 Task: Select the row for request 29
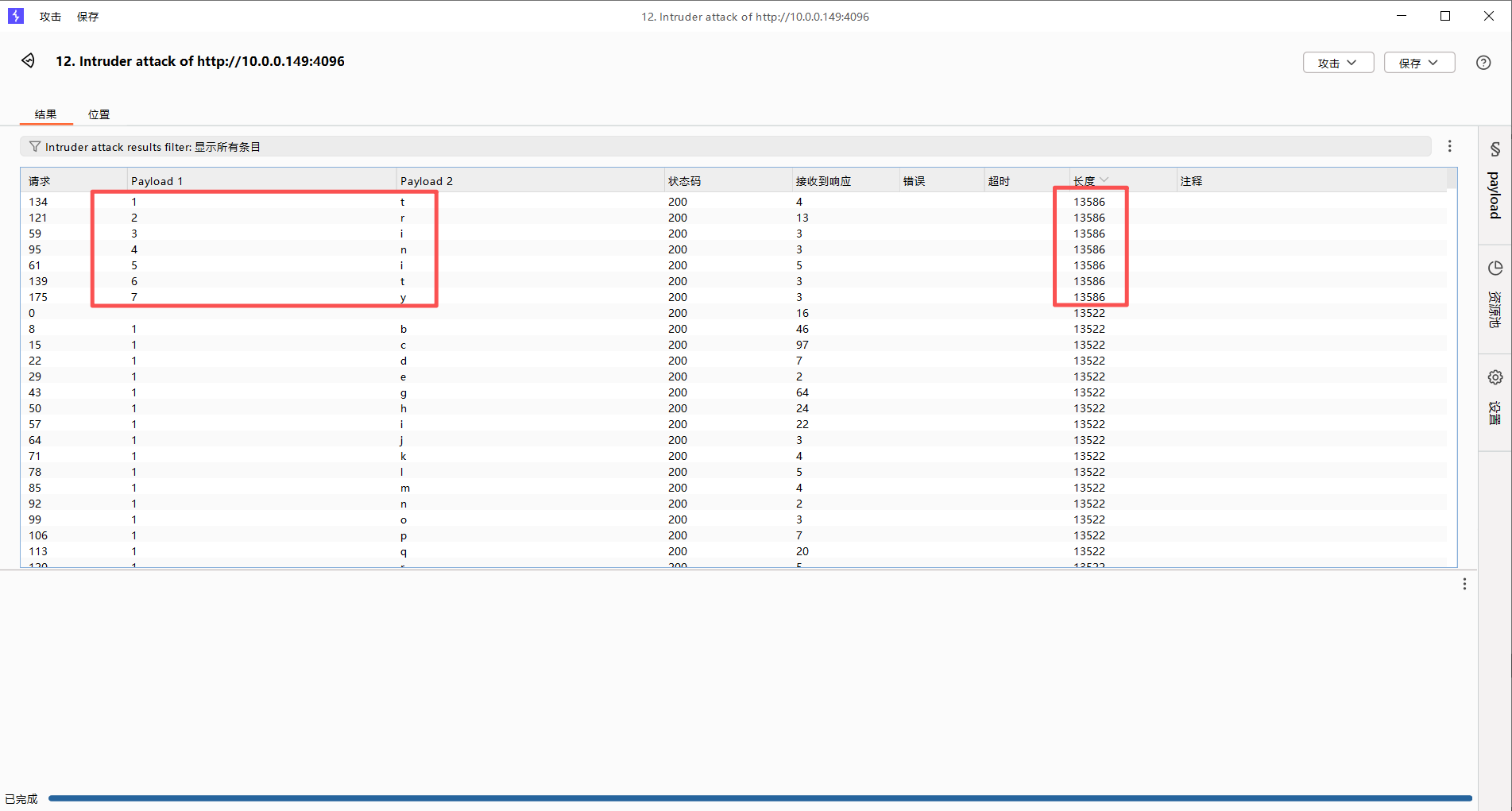coord(733,377)
